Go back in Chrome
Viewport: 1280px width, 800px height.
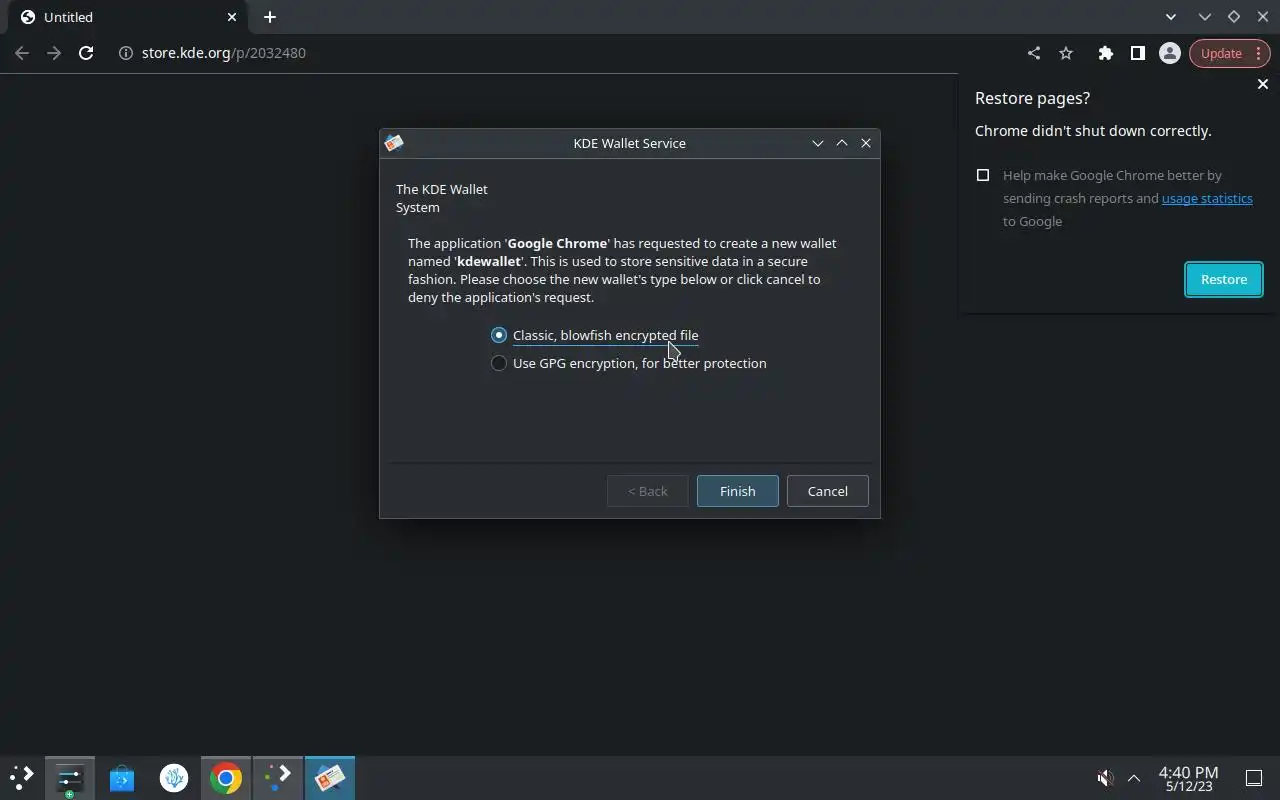click(22, 53)
